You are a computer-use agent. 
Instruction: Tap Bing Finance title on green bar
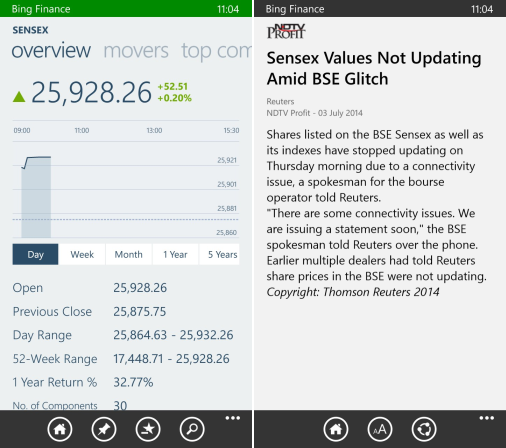pyautogui.click(x=41, y=9)
